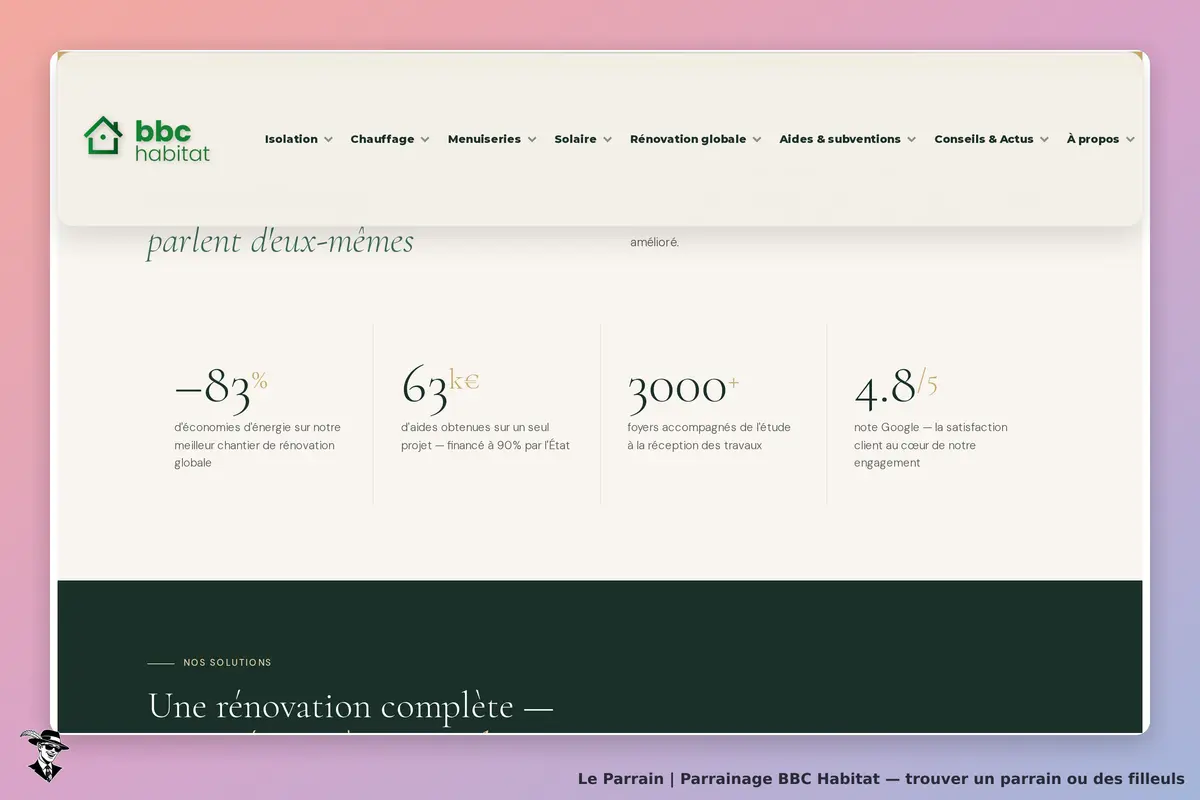The height and width of the screenshot is (800, 1200).
Task: Click the word "amélioré."
Action: click(x=654, y=242)
